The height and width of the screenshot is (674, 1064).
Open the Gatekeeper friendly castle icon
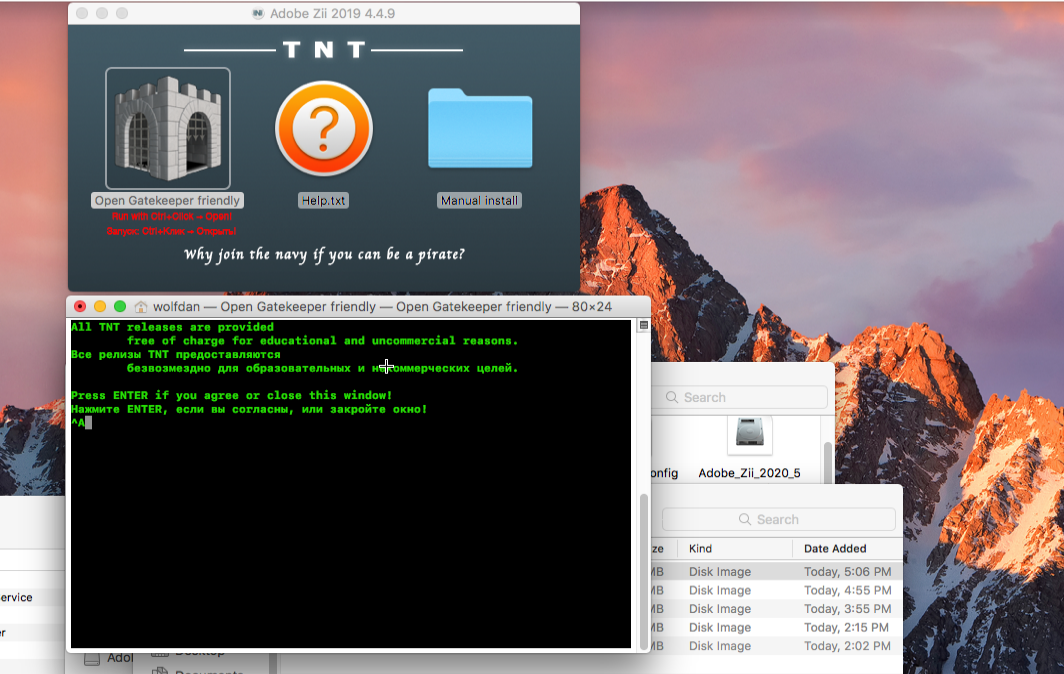coord(168,128)
